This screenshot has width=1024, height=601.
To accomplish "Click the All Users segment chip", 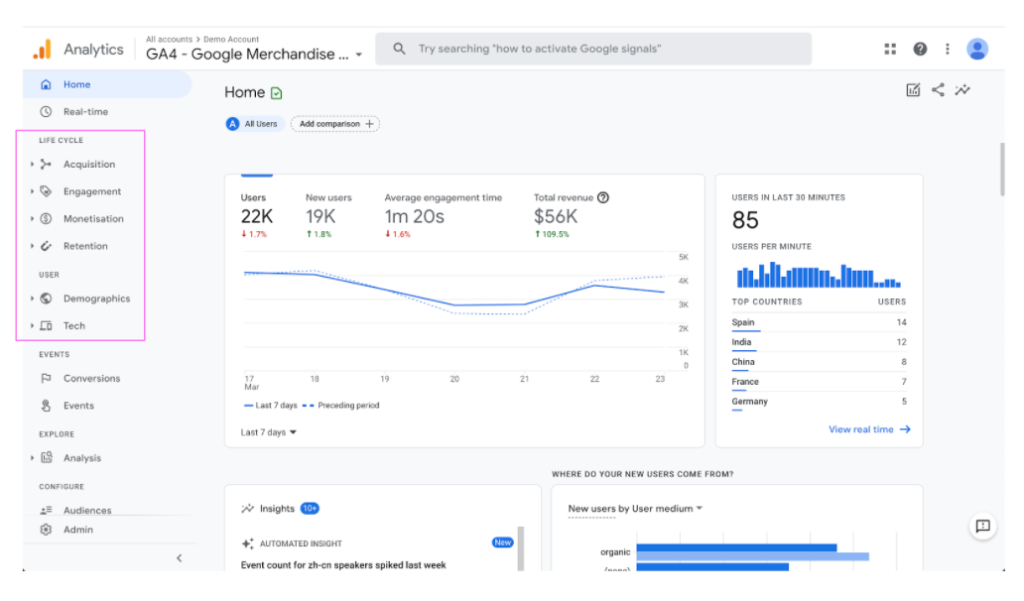I will pos(254,124).
